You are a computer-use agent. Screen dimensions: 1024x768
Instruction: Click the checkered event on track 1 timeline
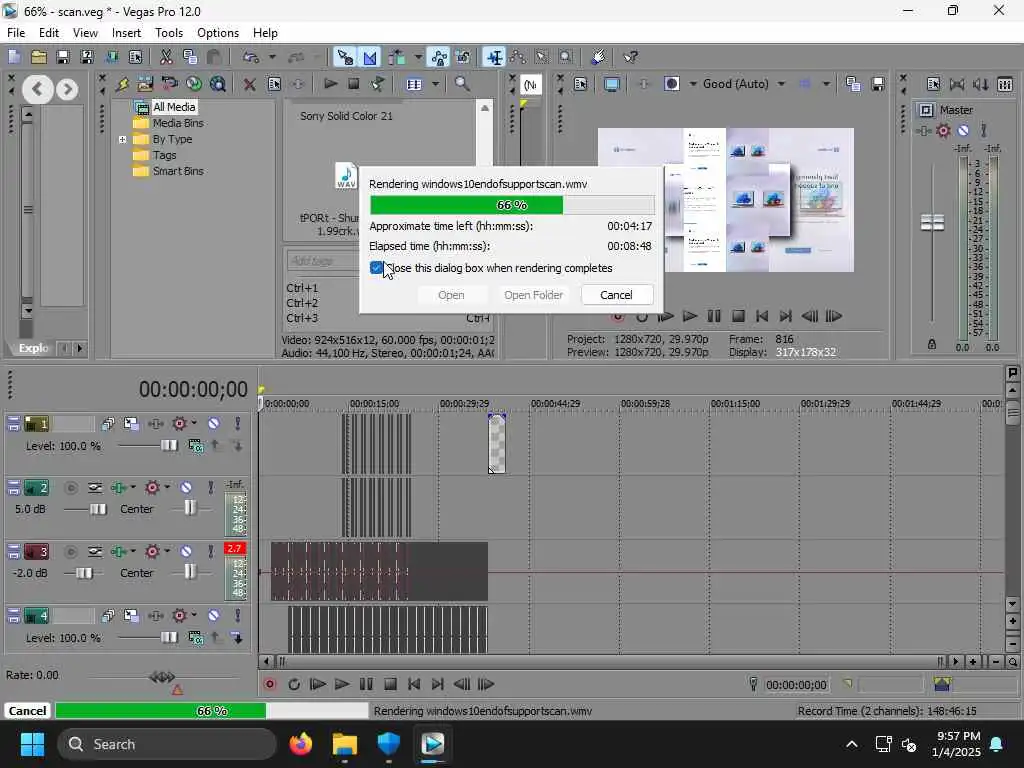(x=497, y=443)
